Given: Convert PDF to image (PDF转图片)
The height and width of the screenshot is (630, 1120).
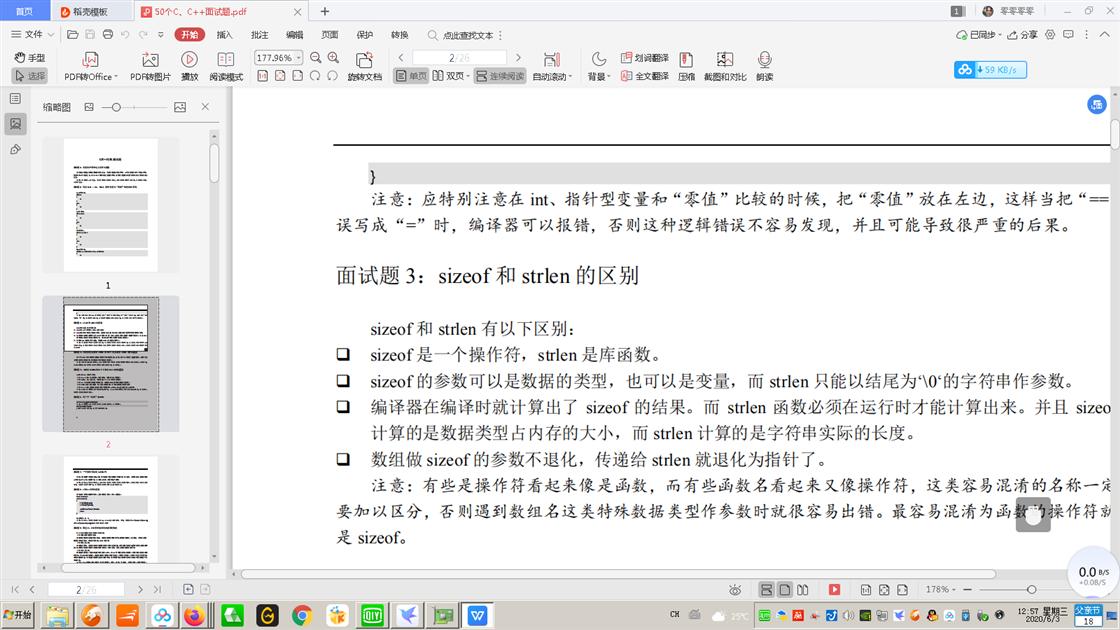Looking at the screenshot, I should [150, 66].
